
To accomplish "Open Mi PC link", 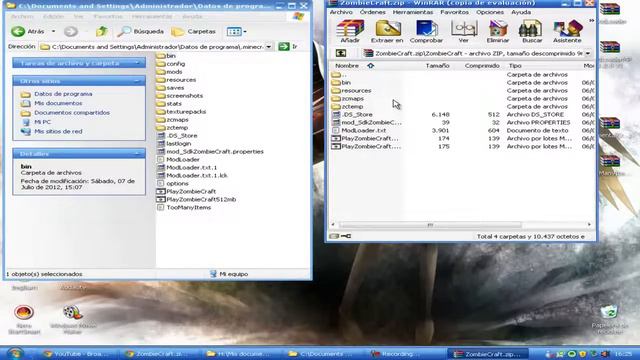I will 42,122.
